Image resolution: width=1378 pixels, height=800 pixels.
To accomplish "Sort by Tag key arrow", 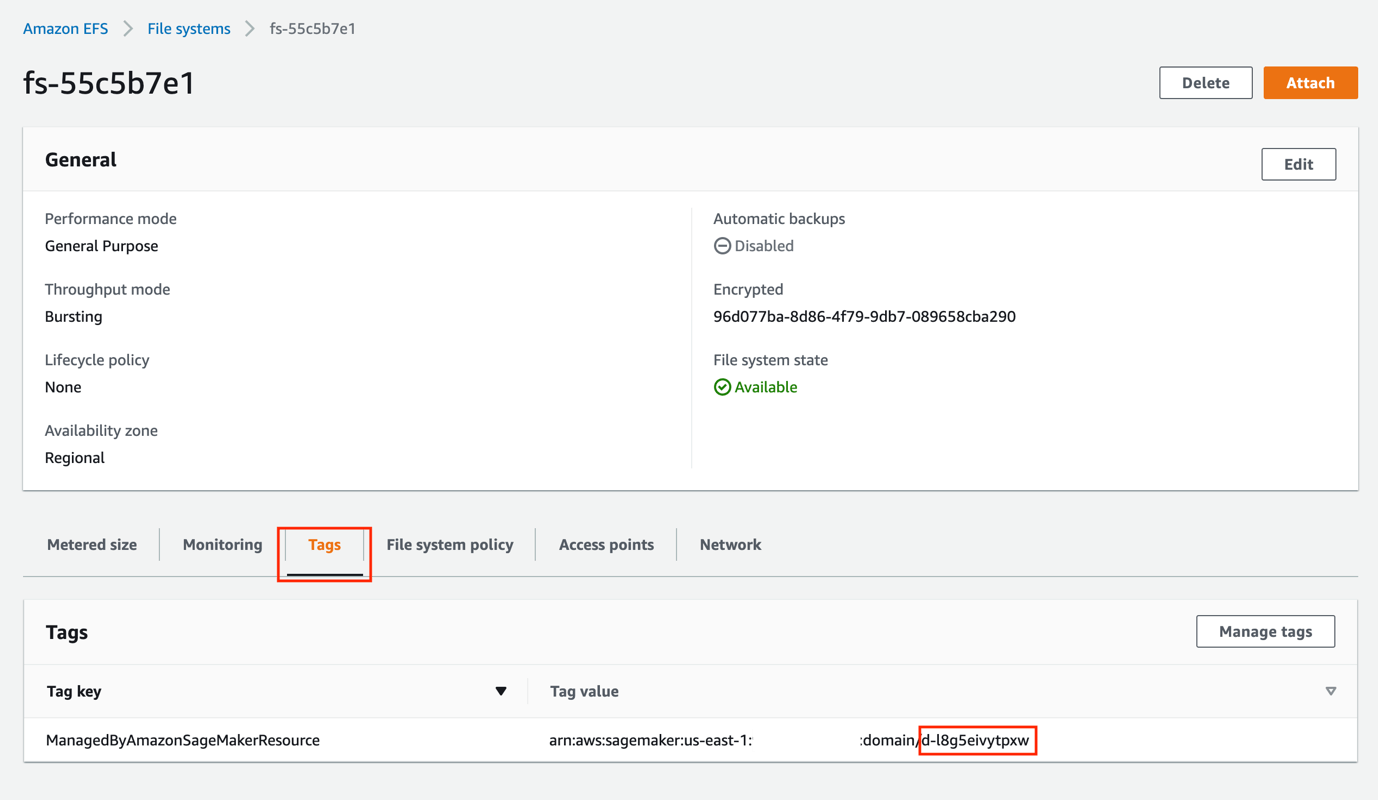I will click(501, 691).
